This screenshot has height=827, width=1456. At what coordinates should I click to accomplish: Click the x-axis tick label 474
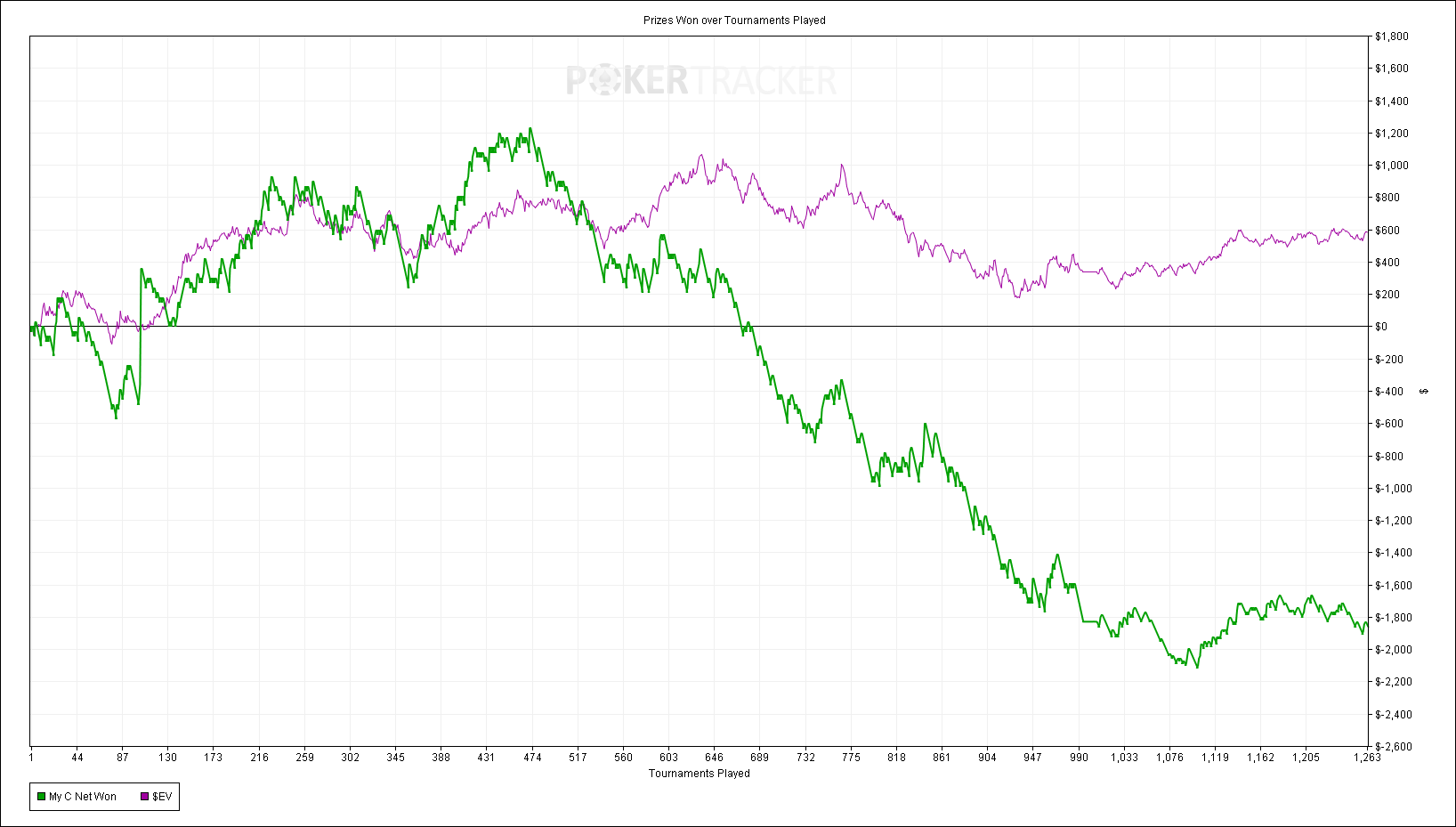(533, 758)
